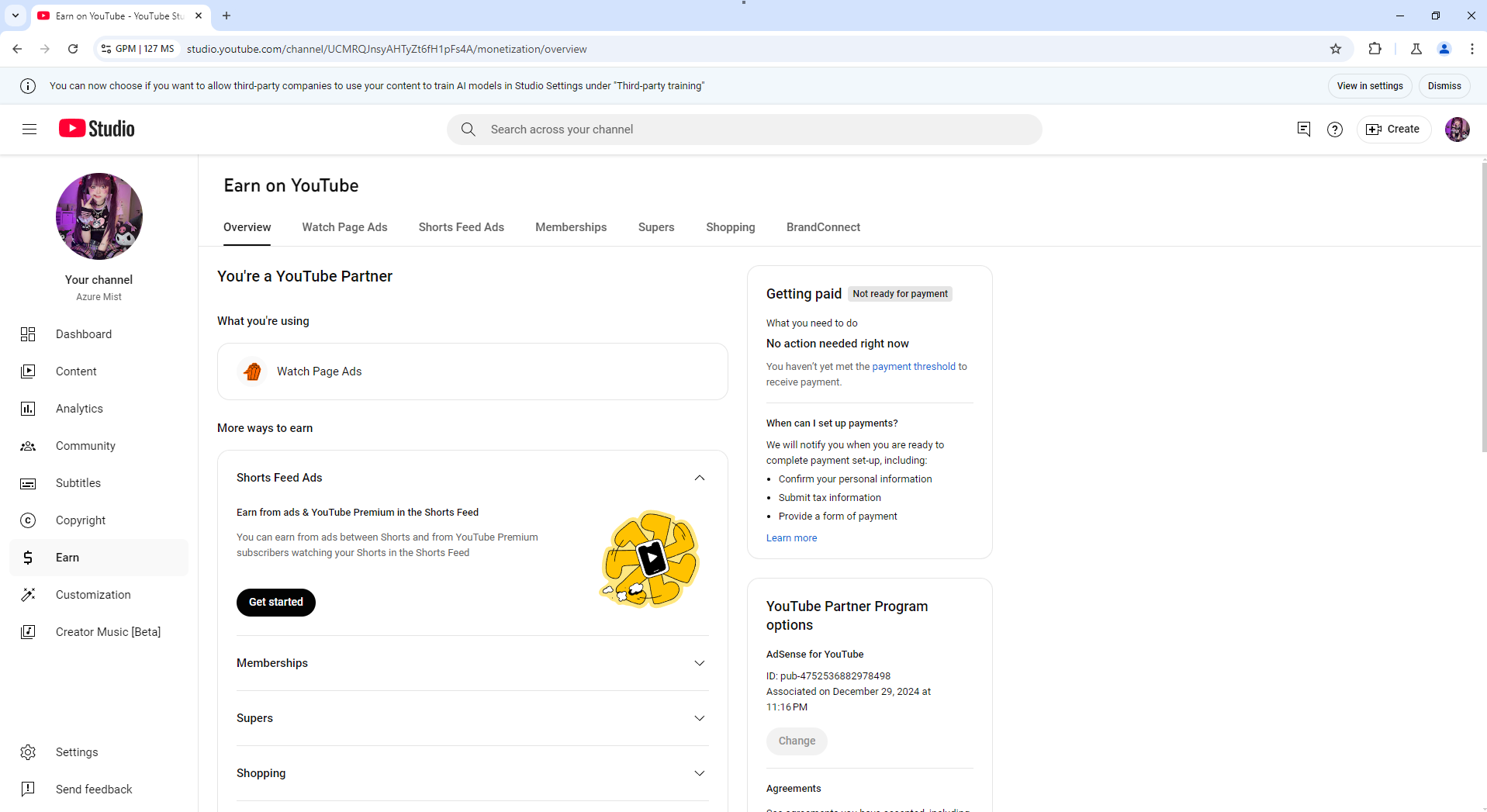Click the Settings gear icon in sidebar
Screen dimensions: 1487x812
click(28, 752)
